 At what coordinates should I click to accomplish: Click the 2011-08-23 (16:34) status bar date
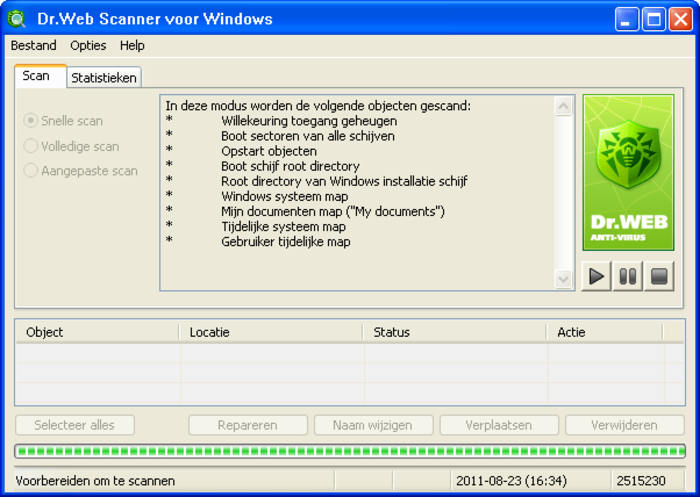[x=511, y=481]
